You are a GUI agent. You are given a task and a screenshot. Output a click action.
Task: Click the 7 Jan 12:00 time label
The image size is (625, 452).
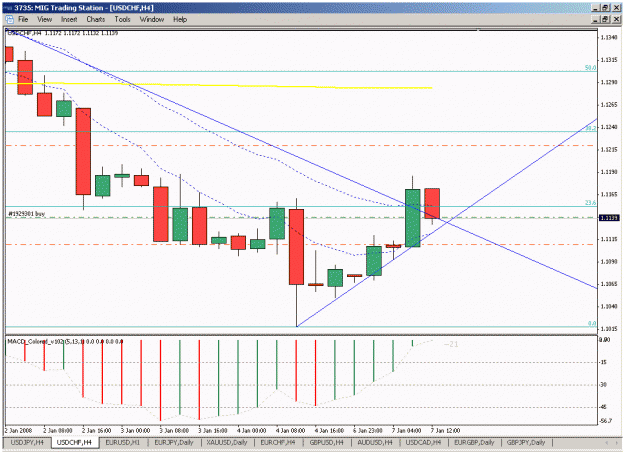click(x=445, y=431)
